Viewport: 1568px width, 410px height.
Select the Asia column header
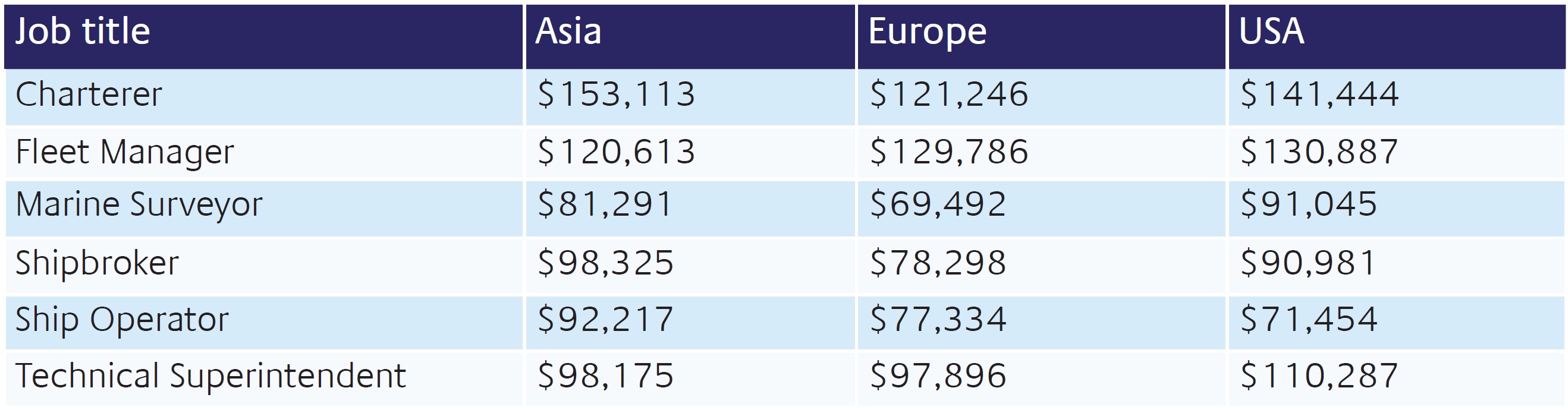[568, 31]
